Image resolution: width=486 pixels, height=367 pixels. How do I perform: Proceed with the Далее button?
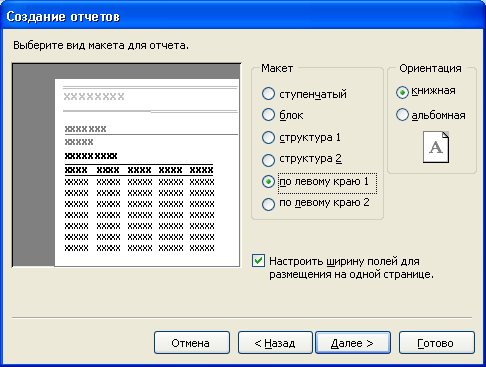pyautogui.click(x=353, y=342)
